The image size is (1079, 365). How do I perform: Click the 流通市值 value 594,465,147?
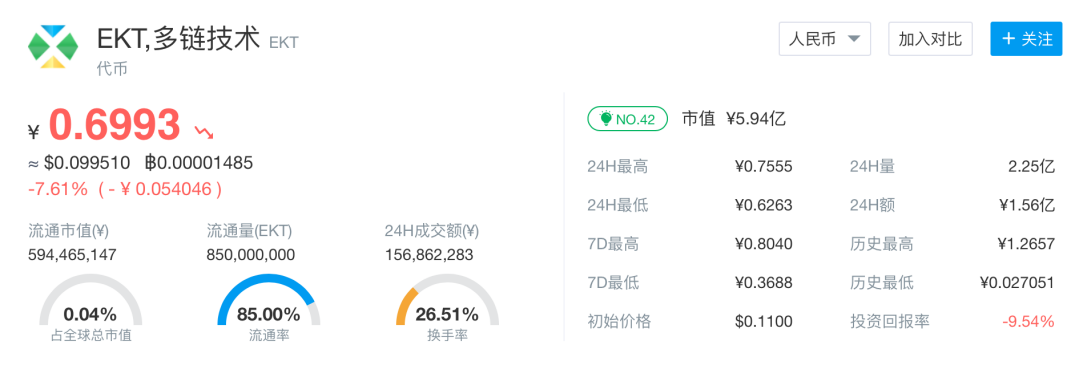click(72, 255)
